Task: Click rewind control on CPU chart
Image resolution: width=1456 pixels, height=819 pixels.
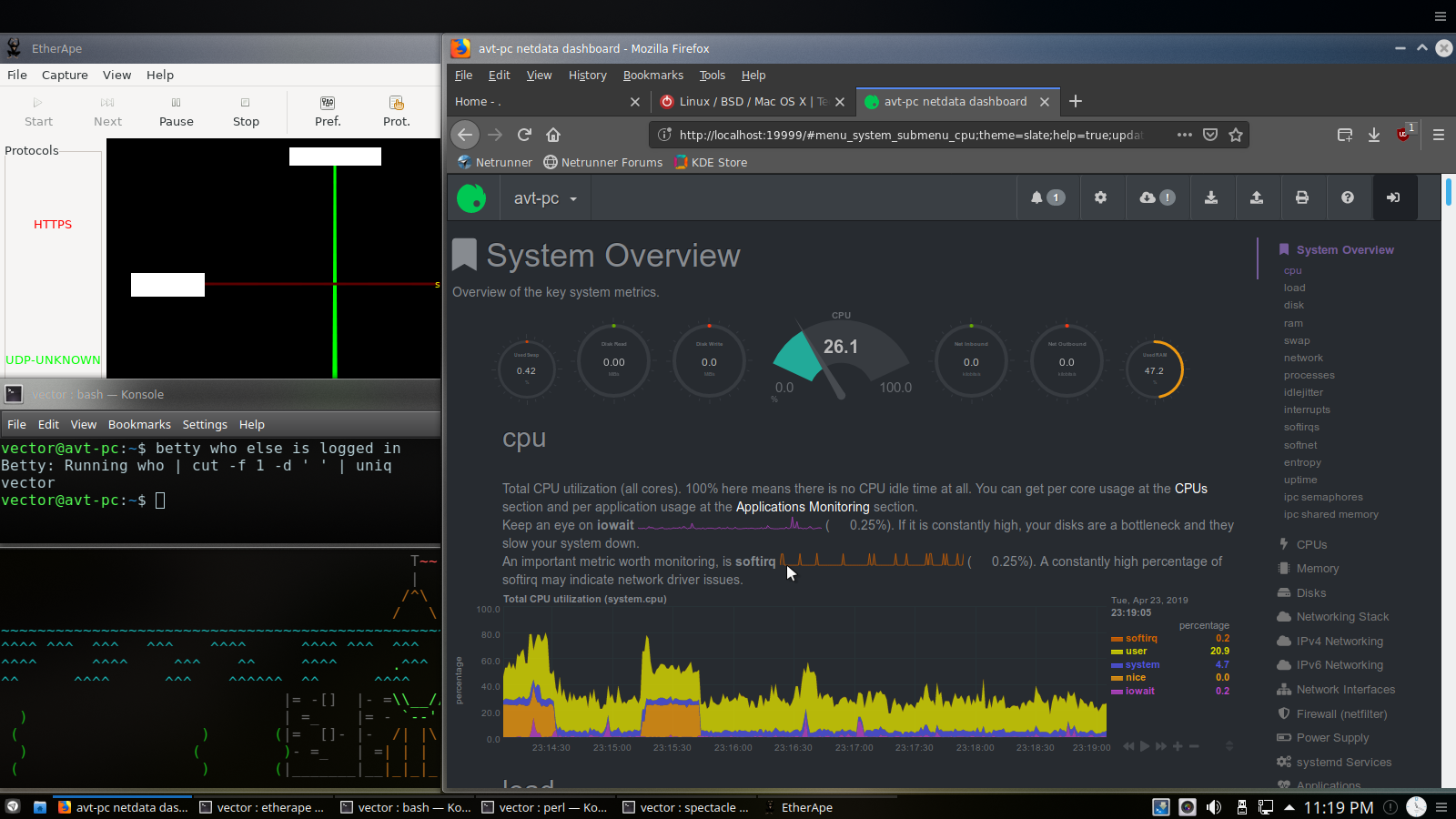Action: (1128, 746)
